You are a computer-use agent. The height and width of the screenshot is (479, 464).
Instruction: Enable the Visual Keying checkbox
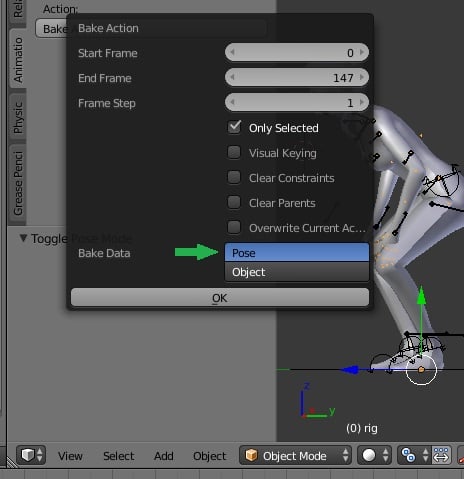(234, 152)
